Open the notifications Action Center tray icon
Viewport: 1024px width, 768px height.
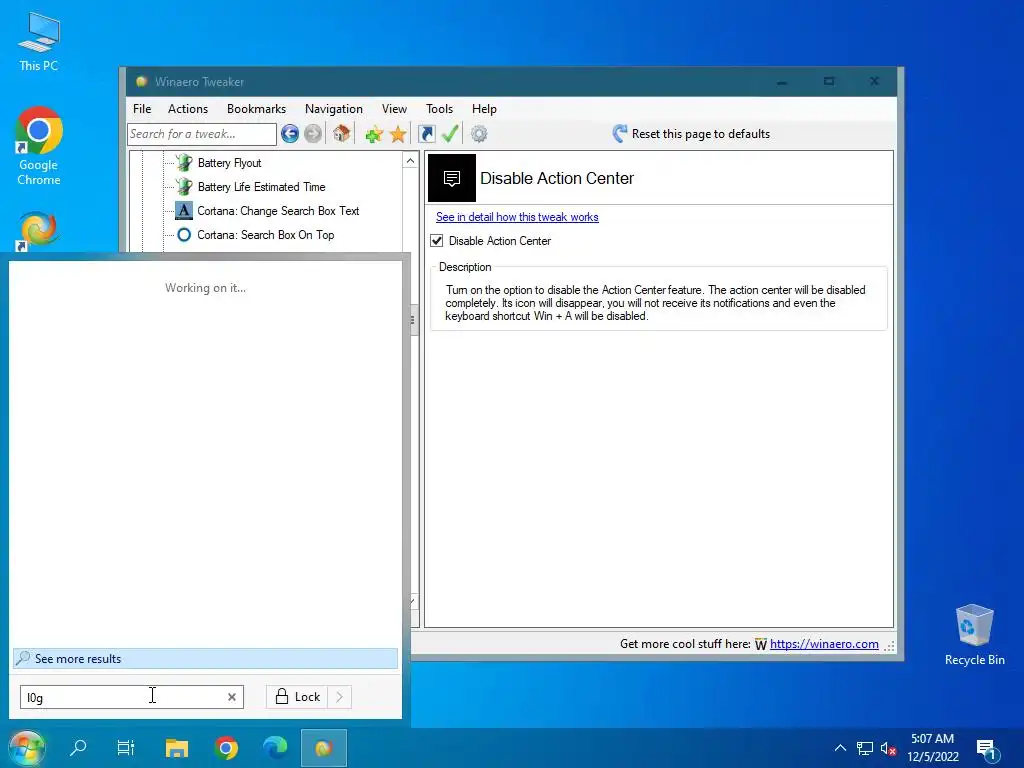point(987,749)
